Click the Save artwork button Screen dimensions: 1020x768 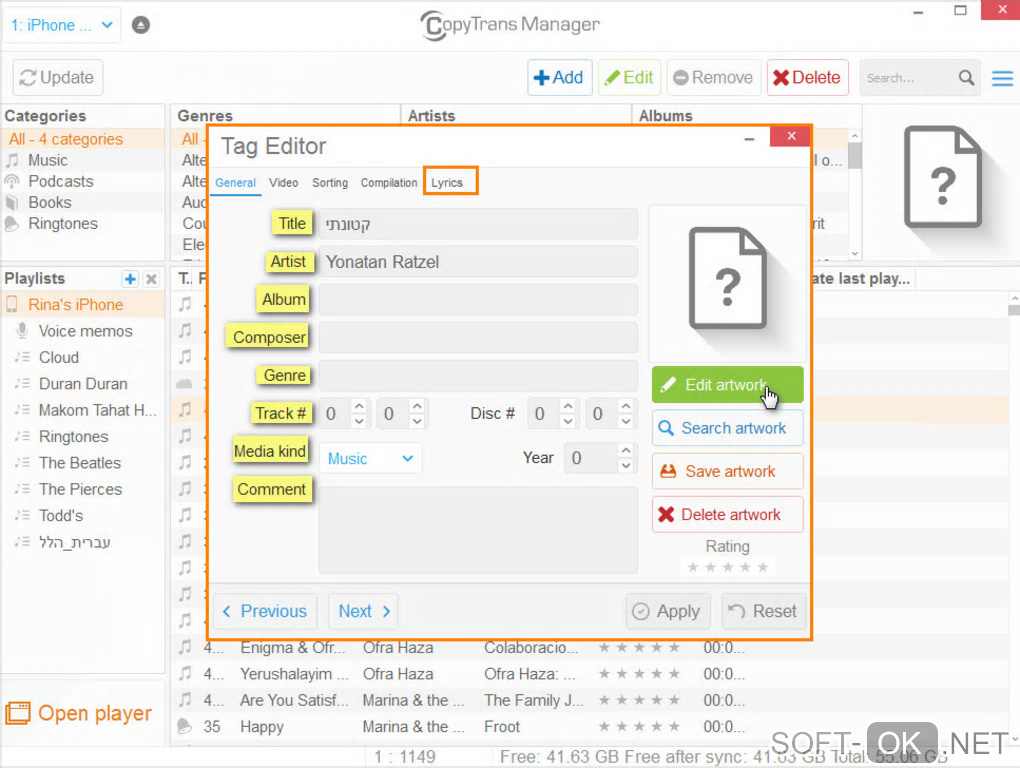(x=727, y=471)
